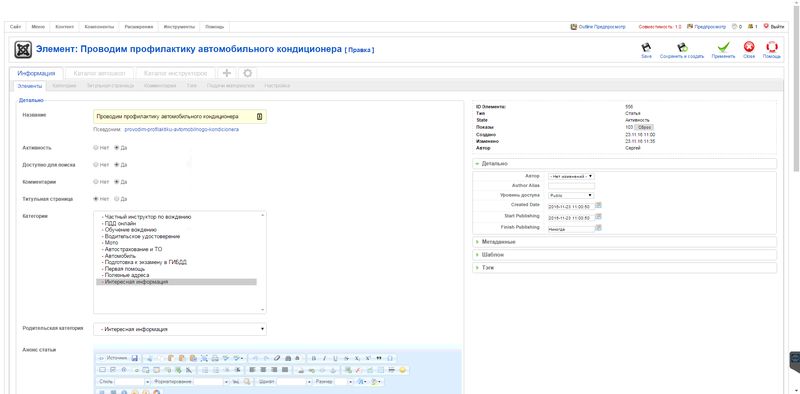The image size is (800, 394).
Task: Click the Название title input field
Action: coord(180,117)
